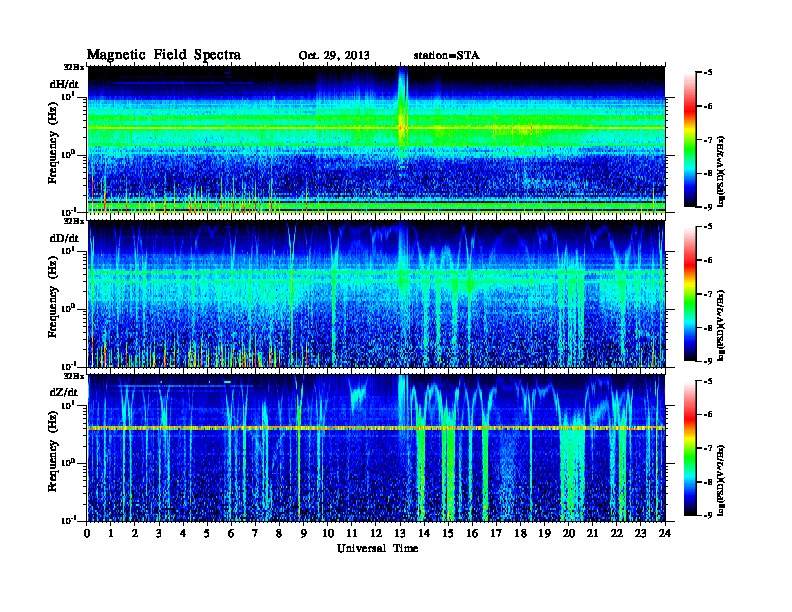Click the log(PSD) units label beside dH/dt colorbar
The image size is (792, 612).
point(721,171)
